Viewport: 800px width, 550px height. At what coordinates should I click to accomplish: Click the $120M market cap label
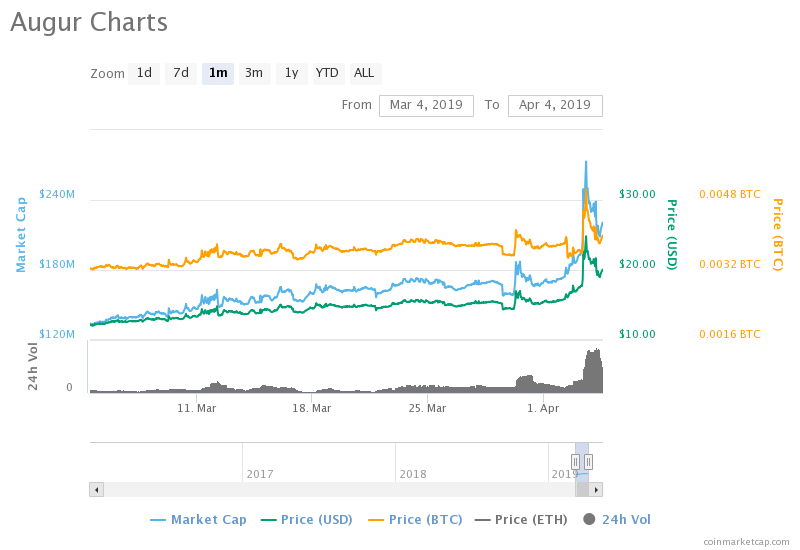[x=57, y=334]
